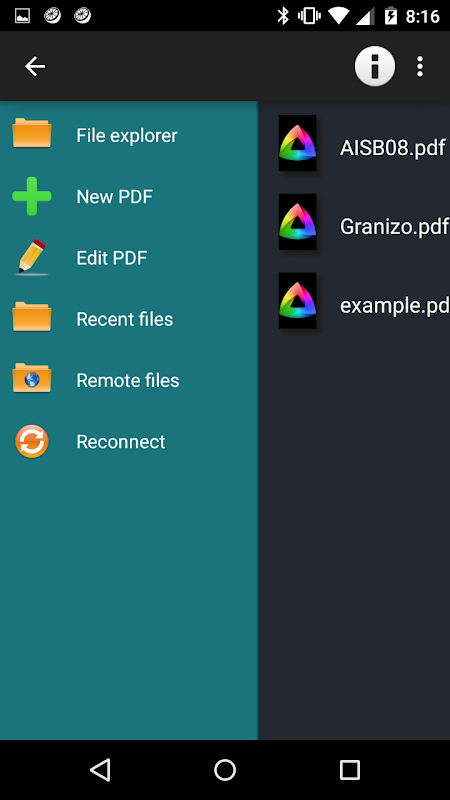Tap the Reconnect text label

[x=120, y=441]
